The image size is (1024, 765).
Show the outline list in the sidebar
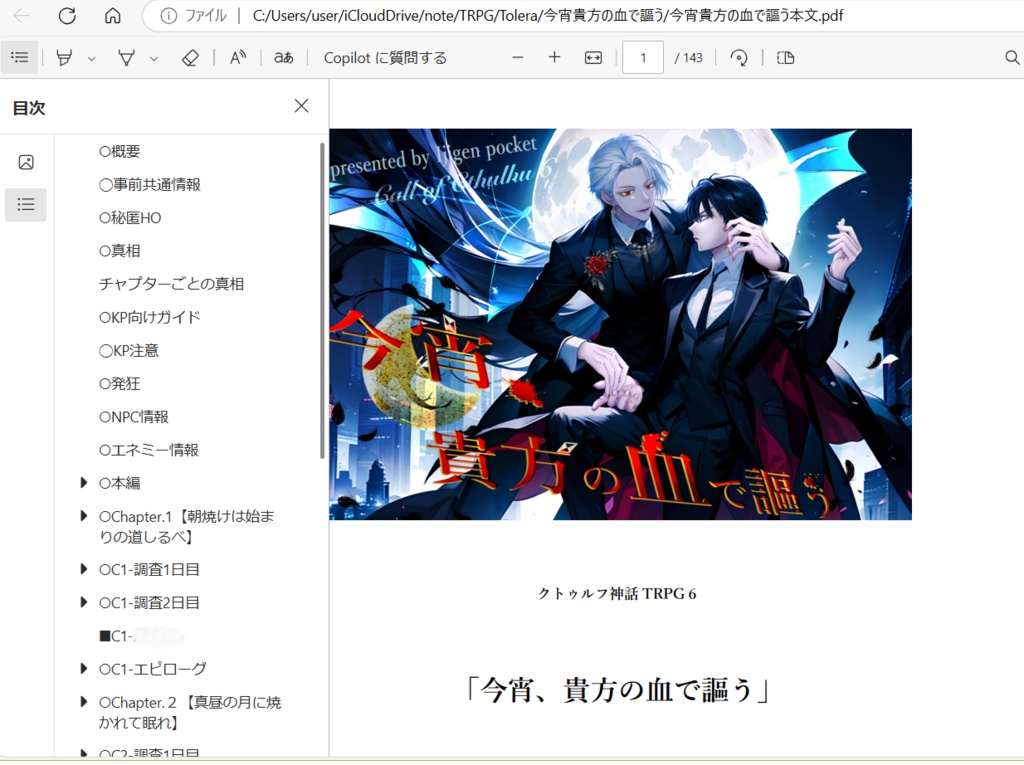point(26,204)
